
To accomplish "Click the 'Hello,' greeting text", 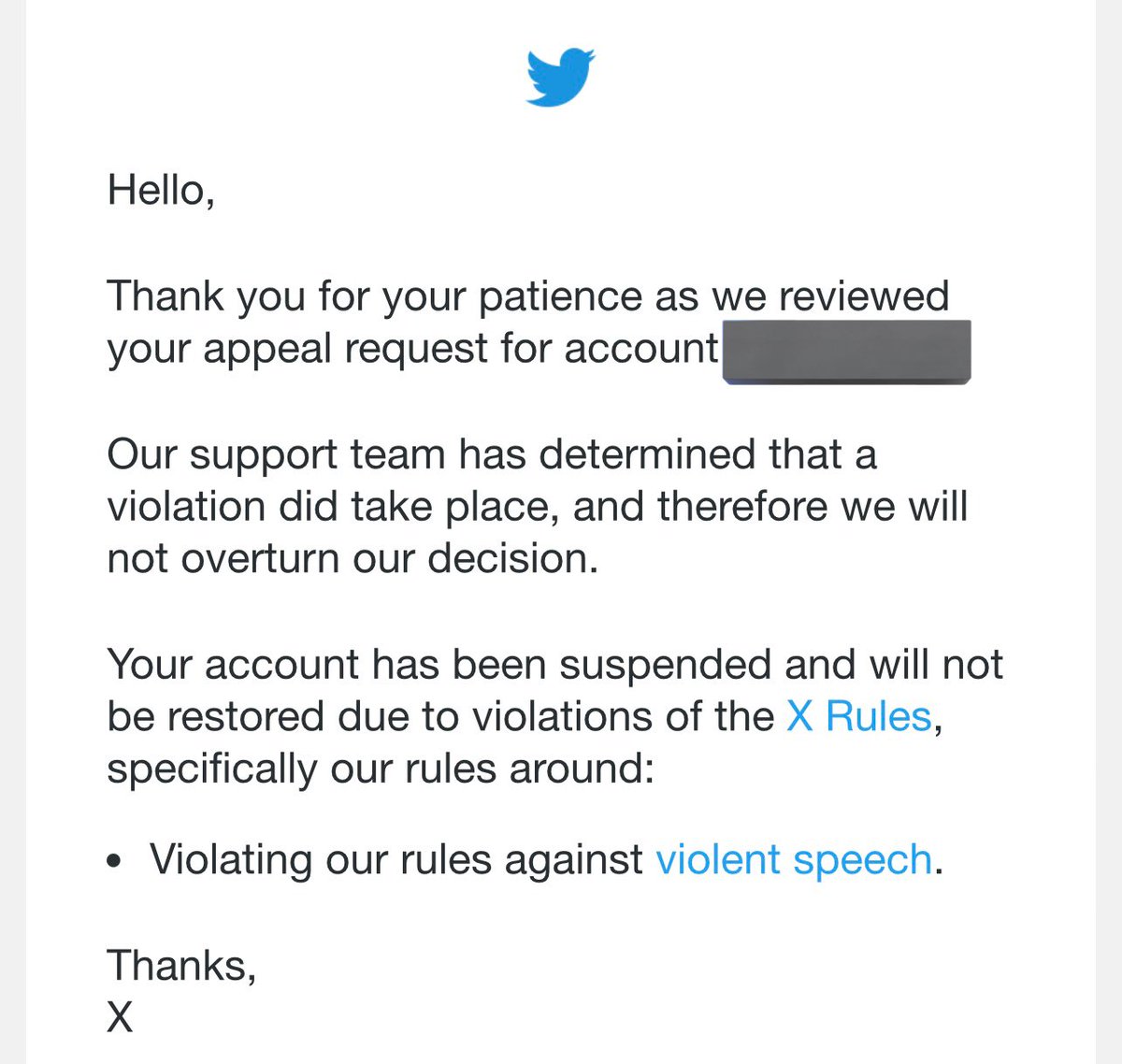I will [162, 191].
